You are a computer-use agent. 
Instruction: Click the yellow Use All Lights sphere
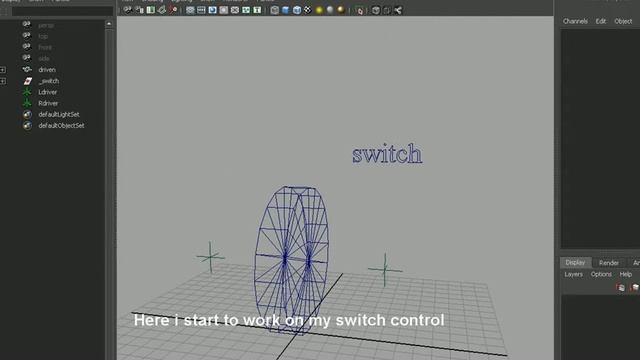(319, 10)
